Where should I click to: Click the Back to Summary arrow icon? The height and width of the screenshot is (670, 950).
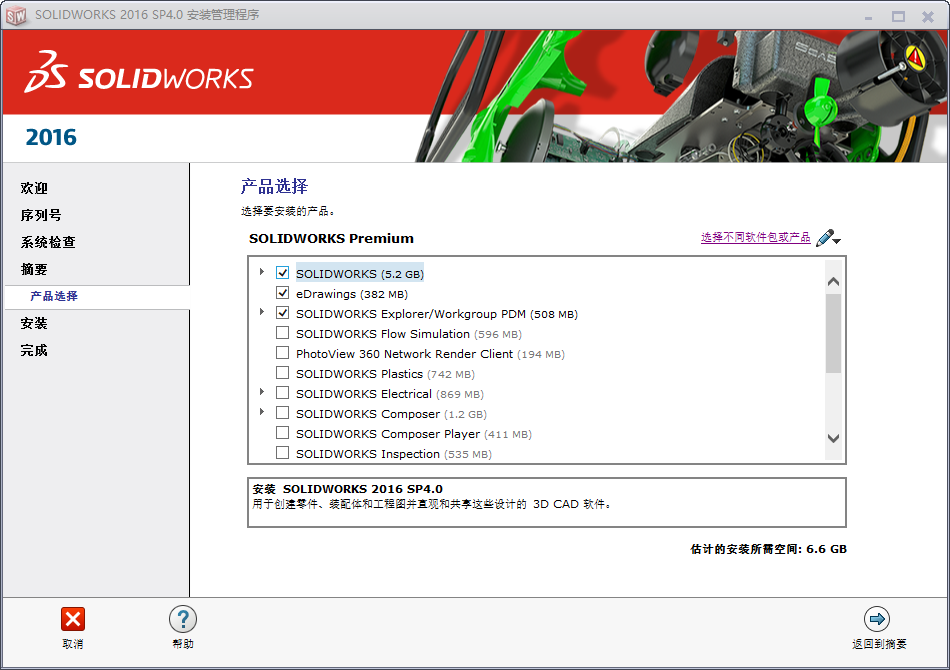pyautogui.click(x=877, y=619)
